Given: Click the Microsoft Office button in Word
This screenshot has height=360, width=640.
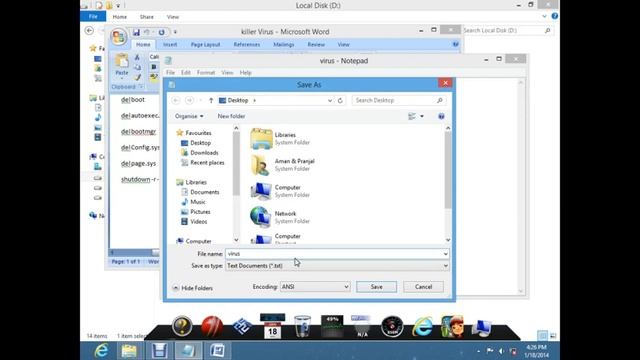Looking at the screenshot, I should [119, 37].
